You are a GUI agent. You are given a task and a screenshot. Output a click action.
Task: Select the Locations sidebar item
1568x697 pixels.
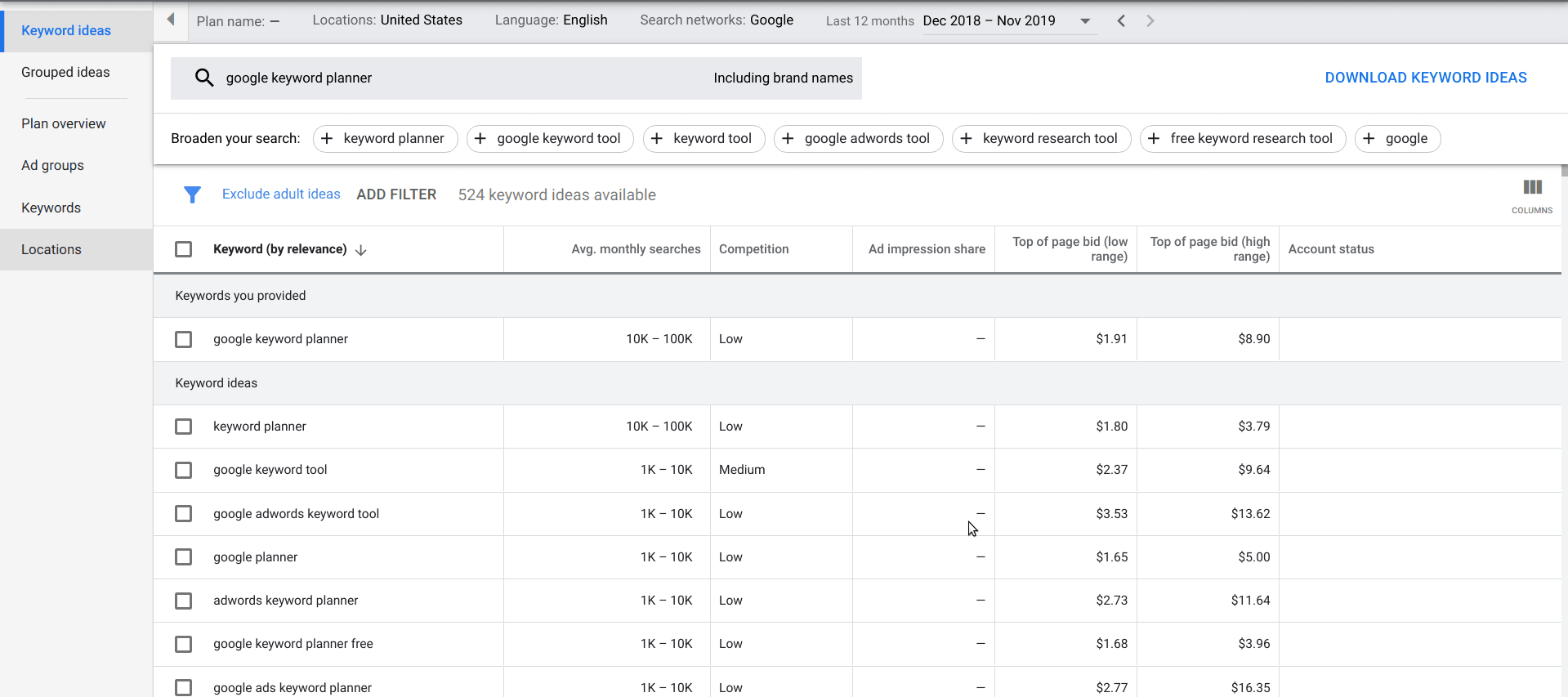(x=77, y=250)
